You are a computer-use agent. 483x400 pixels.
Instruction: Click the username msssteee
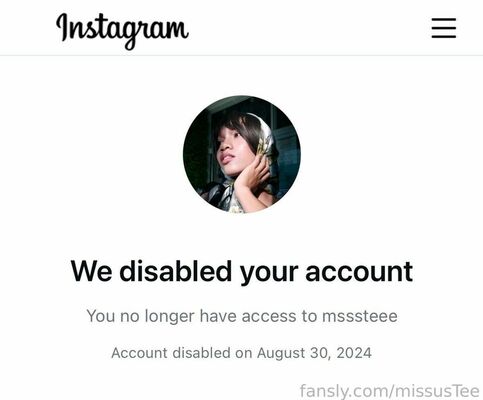(x=360, y=316)
